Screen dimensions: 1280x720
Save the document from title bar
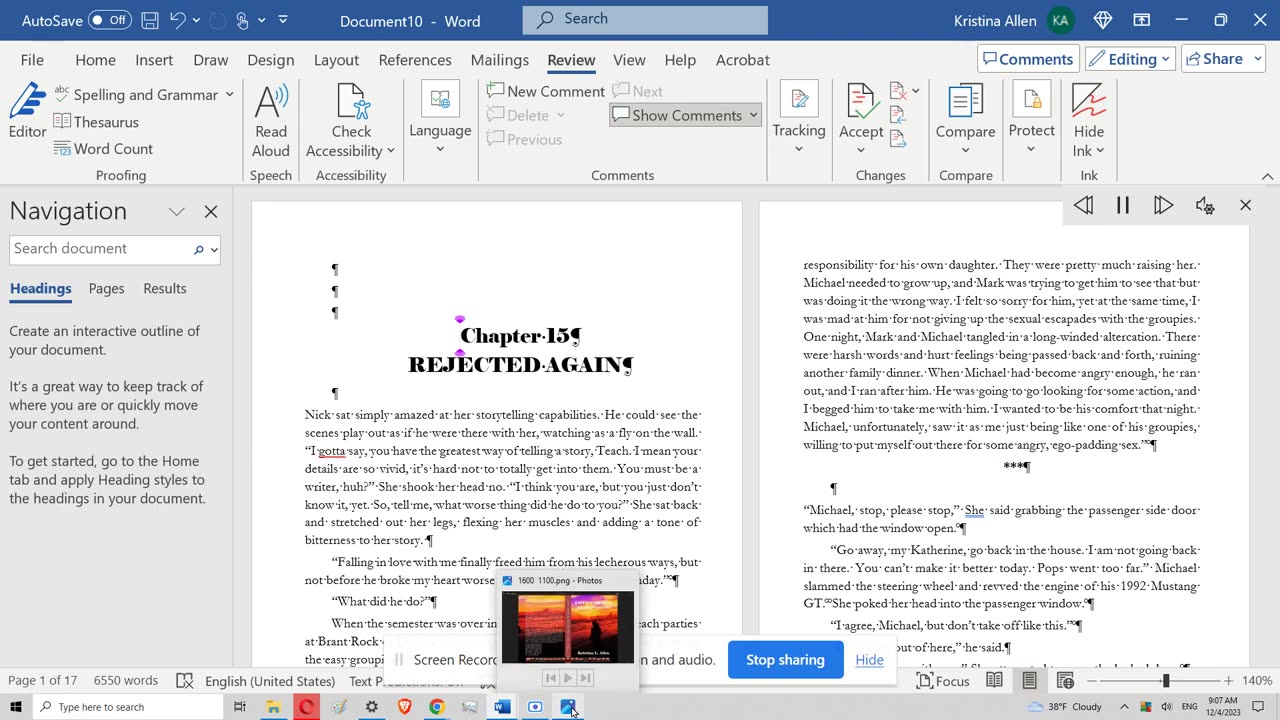tap(149, 20)
